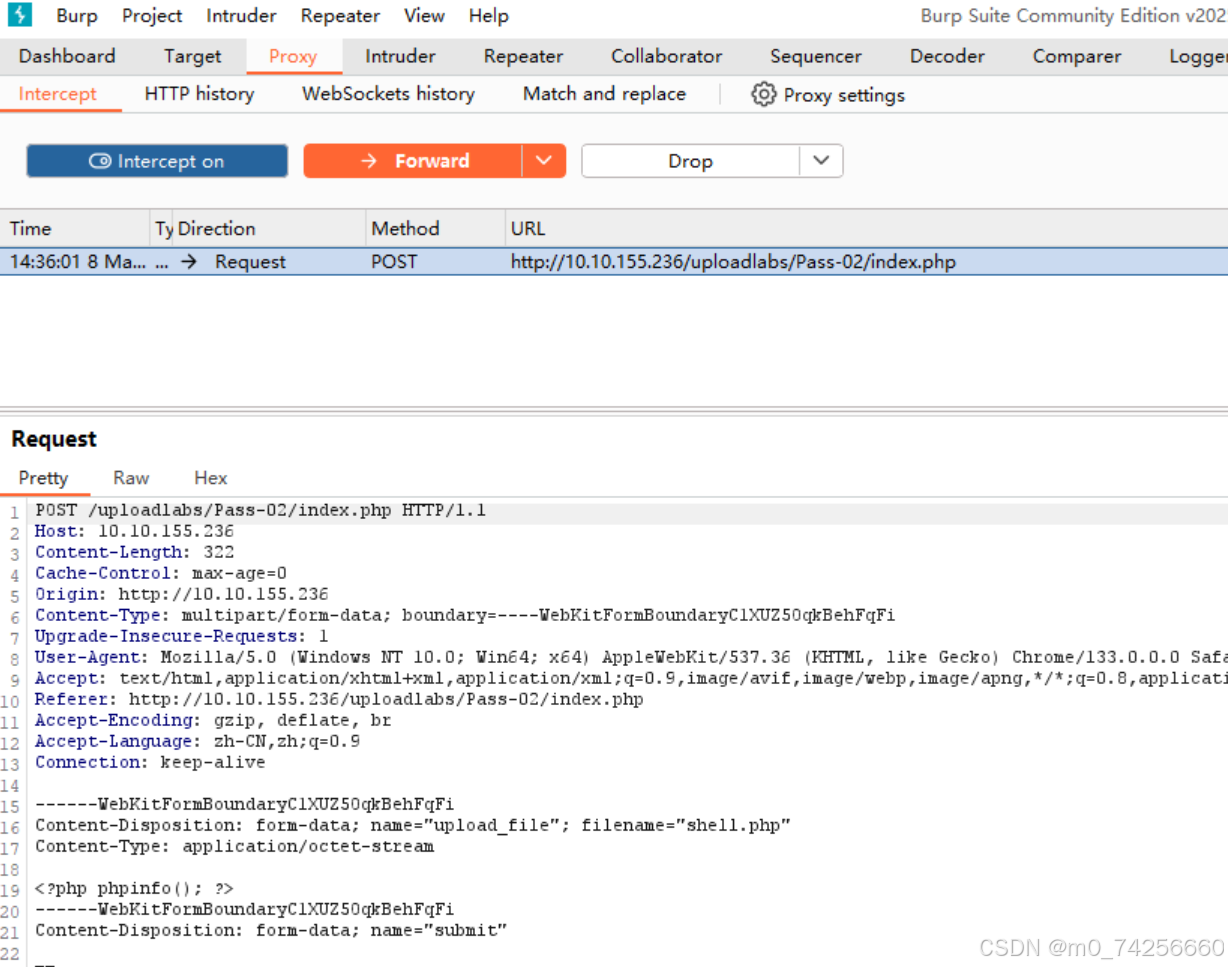Switch to the Repeater tool tab
The image size is (1228, 967).
click(523, 56)
